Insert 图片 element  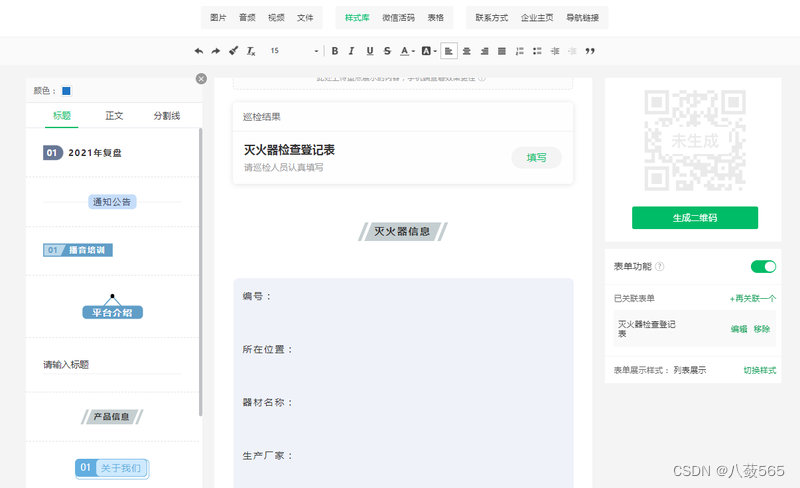pos(218,18)
